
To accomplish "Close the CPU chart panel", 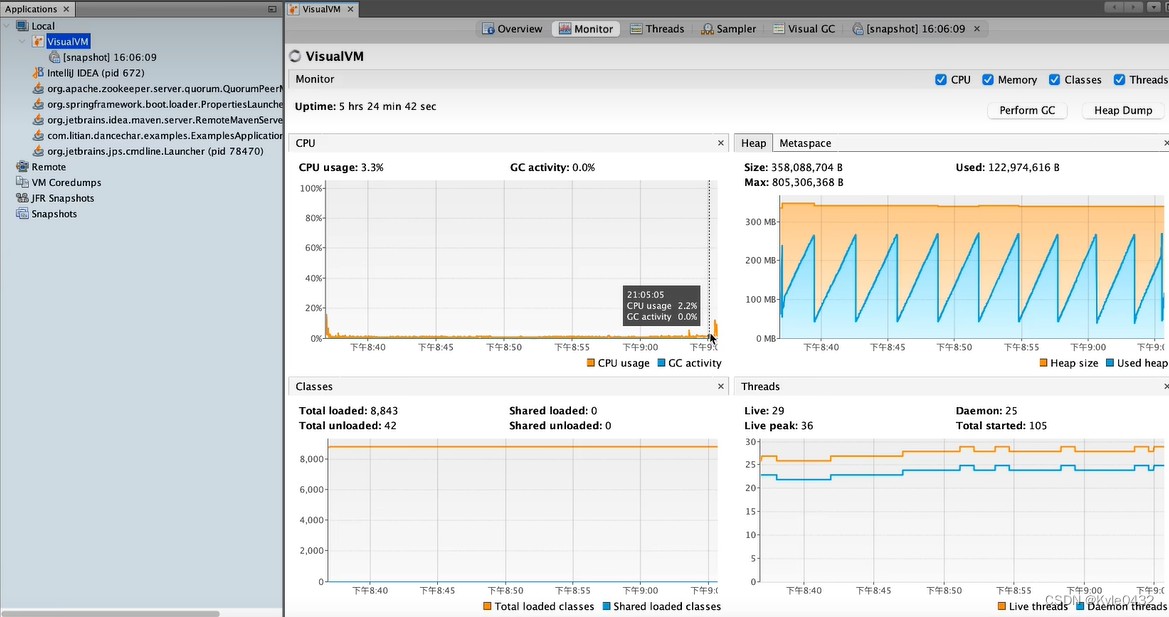I will click(x=721, y=143).
